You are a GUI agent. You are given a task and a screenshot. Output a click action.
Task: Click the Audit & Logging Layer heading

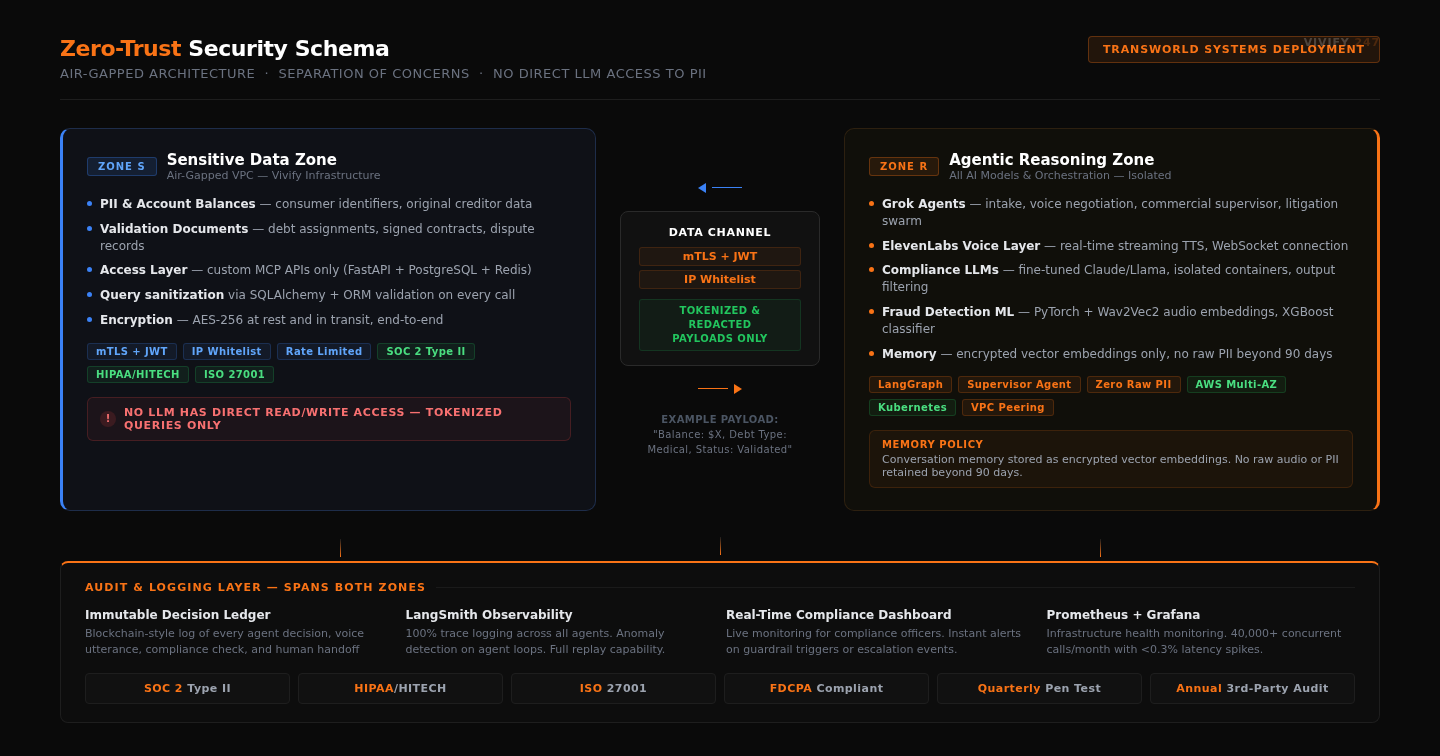click(x=255, y=588)
